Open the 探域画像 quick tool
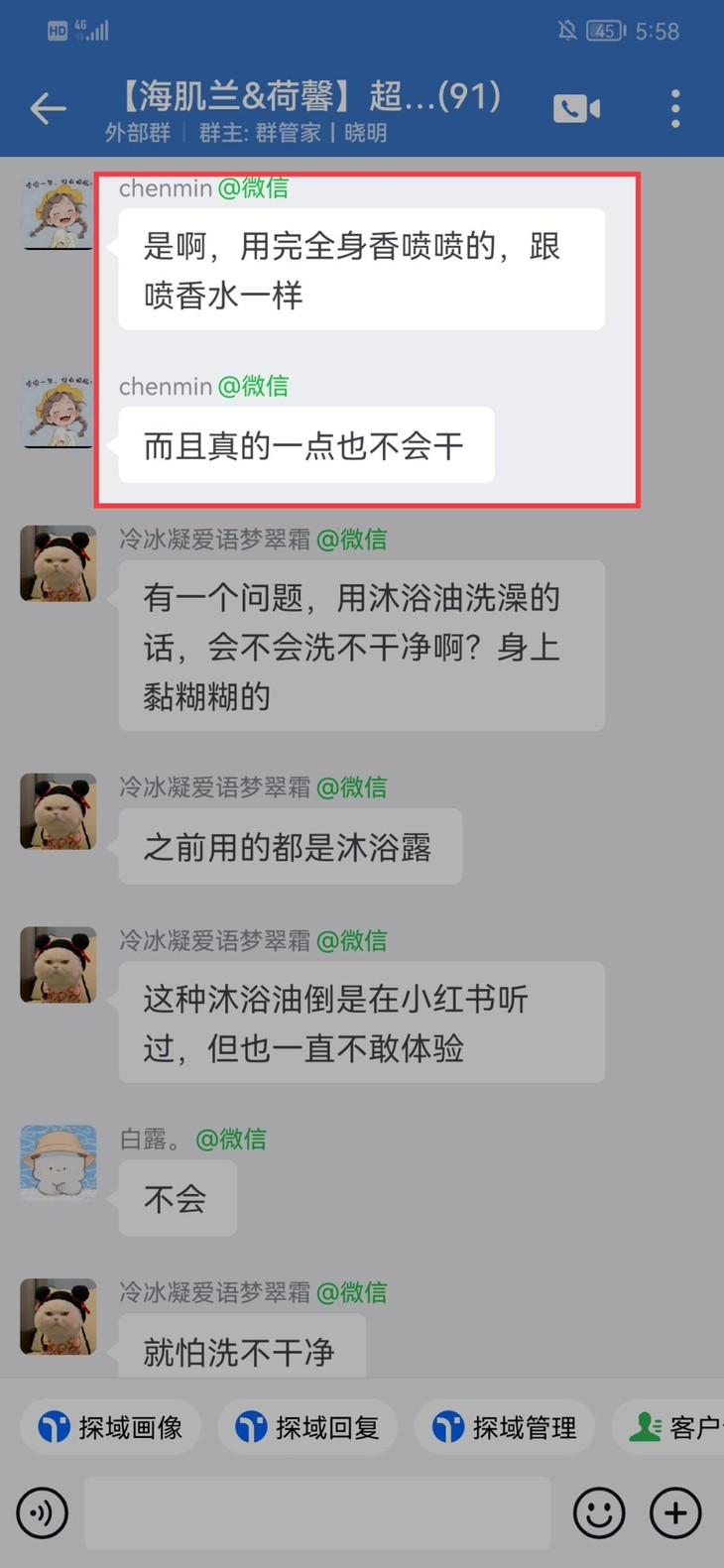The image size is (724, 1568). [x=110, y=1427]
